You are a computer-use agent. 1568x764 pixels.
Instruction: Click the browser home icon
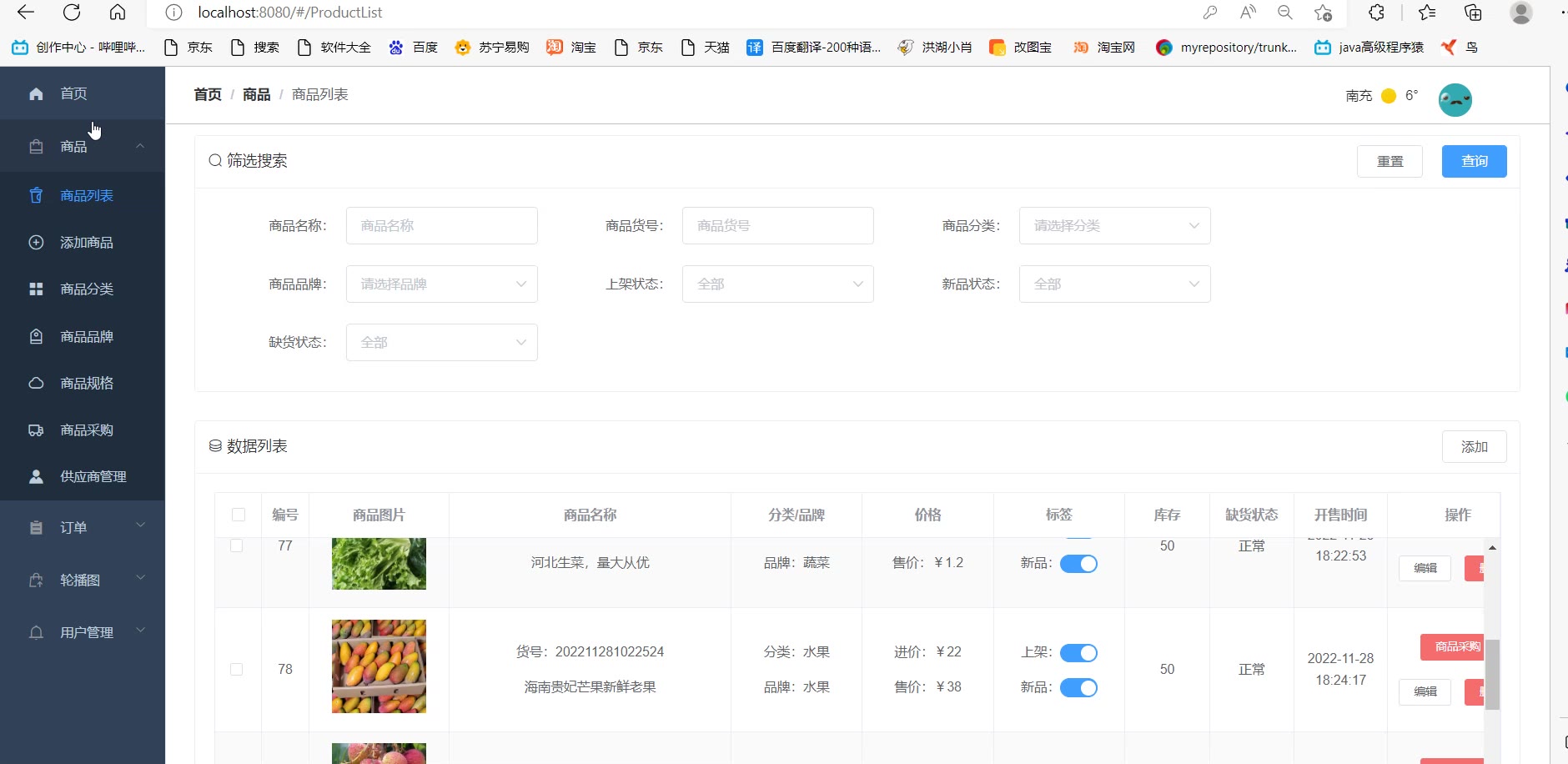118,13
